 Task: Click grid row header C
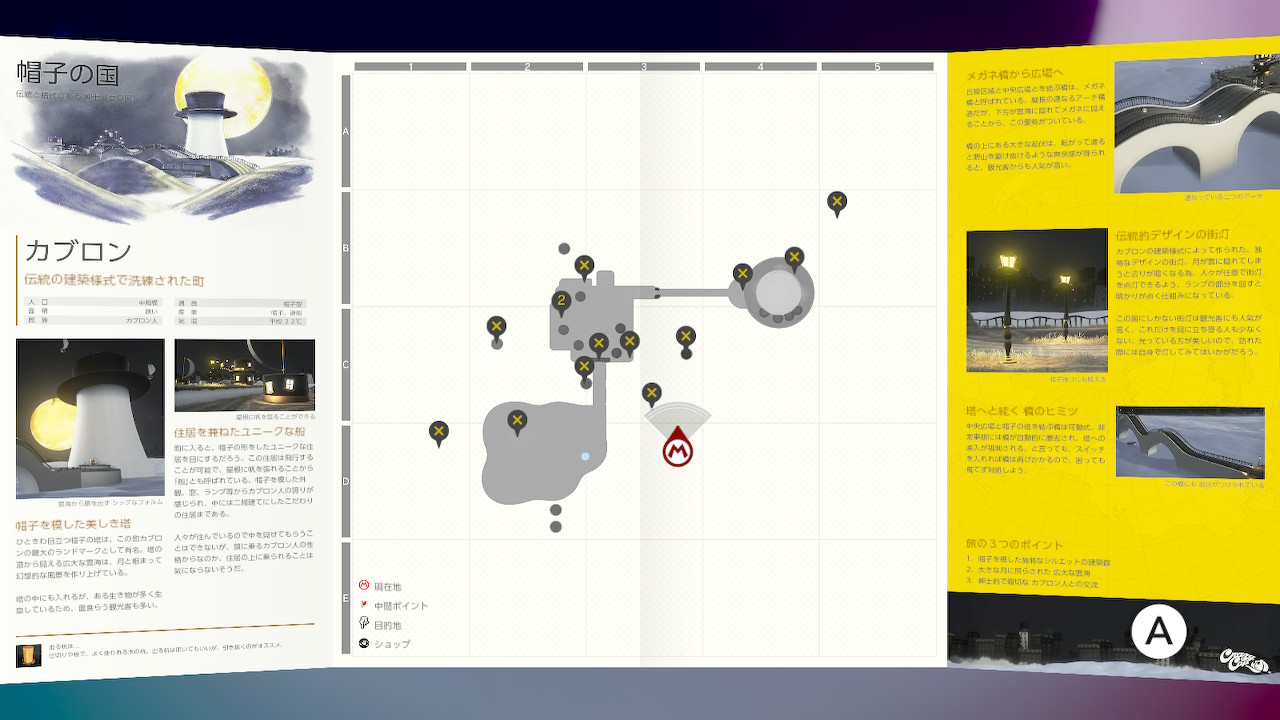(346, 365)
